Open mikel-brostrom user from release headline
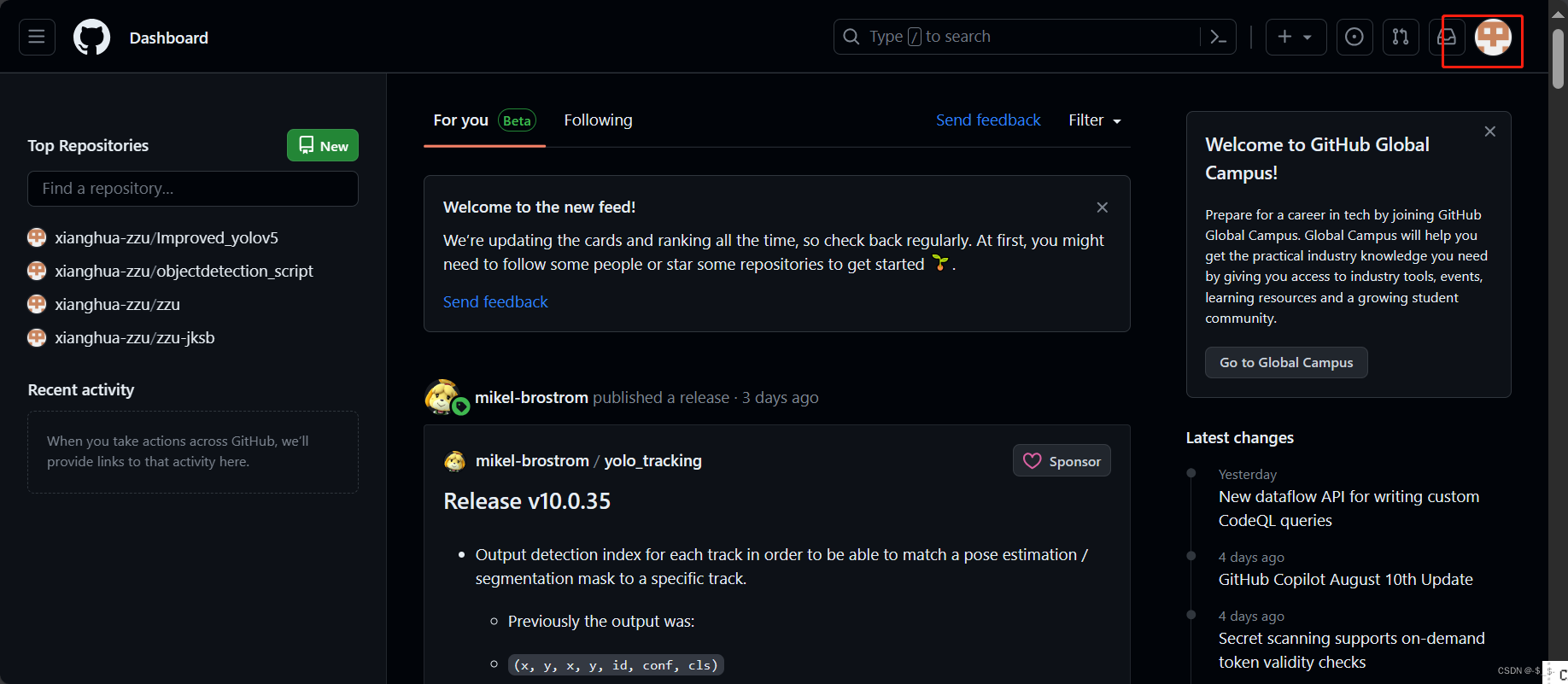The width and height of the screenshot is (1568, 684). tap(531, 397)
